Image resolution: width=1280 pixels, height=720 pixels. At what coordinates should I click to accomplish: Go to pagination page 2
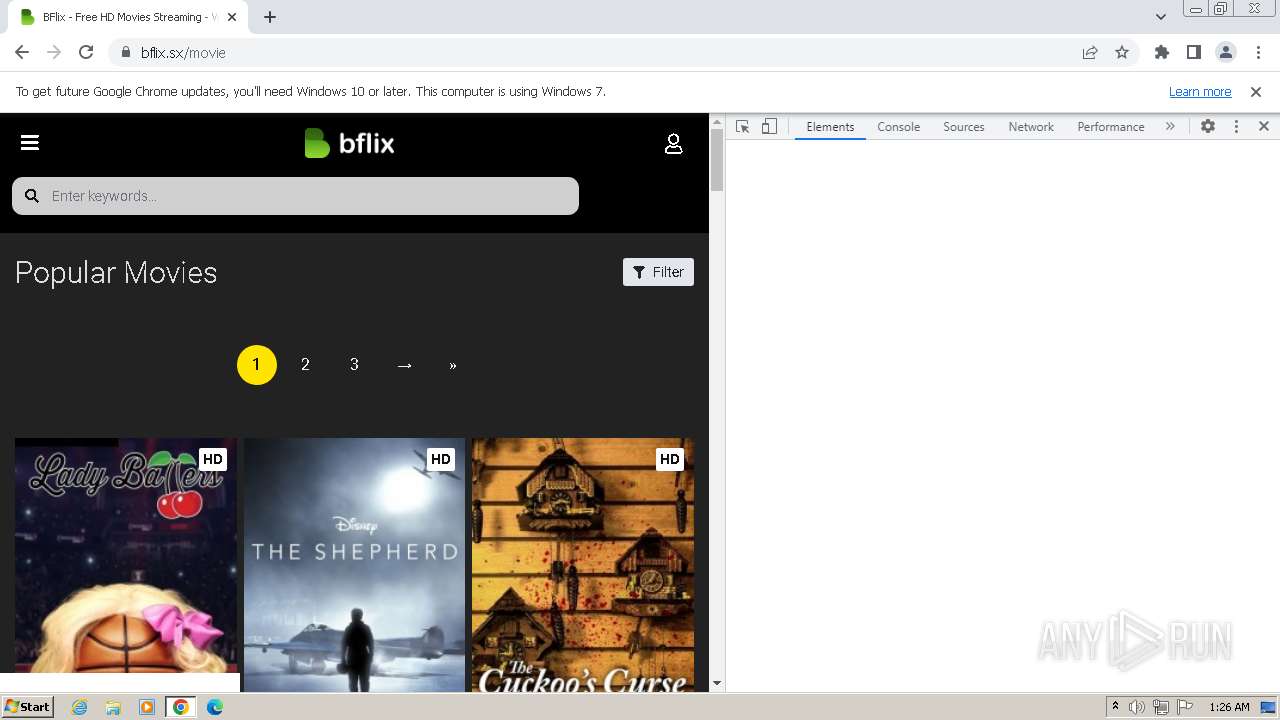305,365
